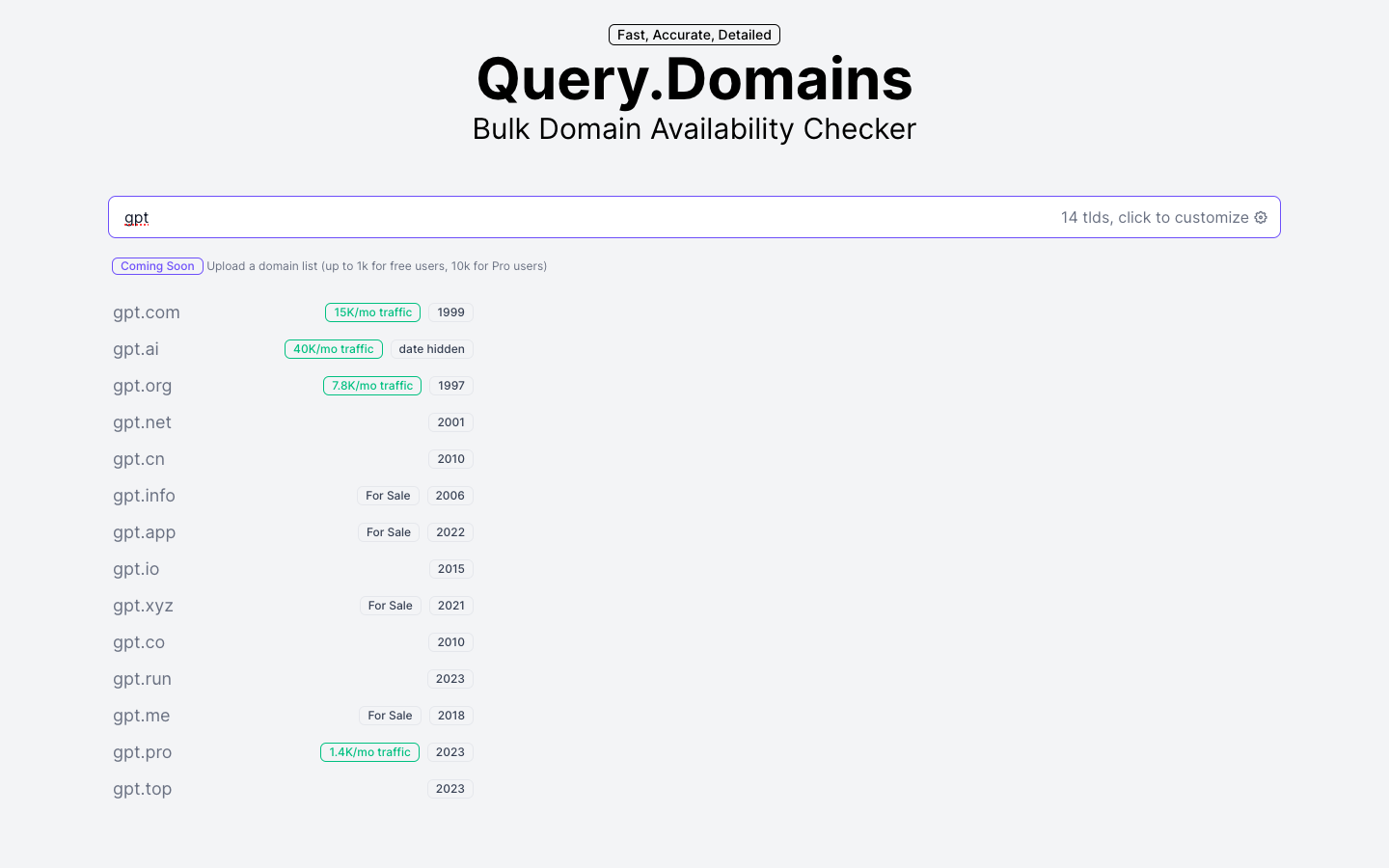Viewport: 1389px width, 868px height.
Task: Click the For Sale badge beside gpt.xyz
Action: (391, 605)
